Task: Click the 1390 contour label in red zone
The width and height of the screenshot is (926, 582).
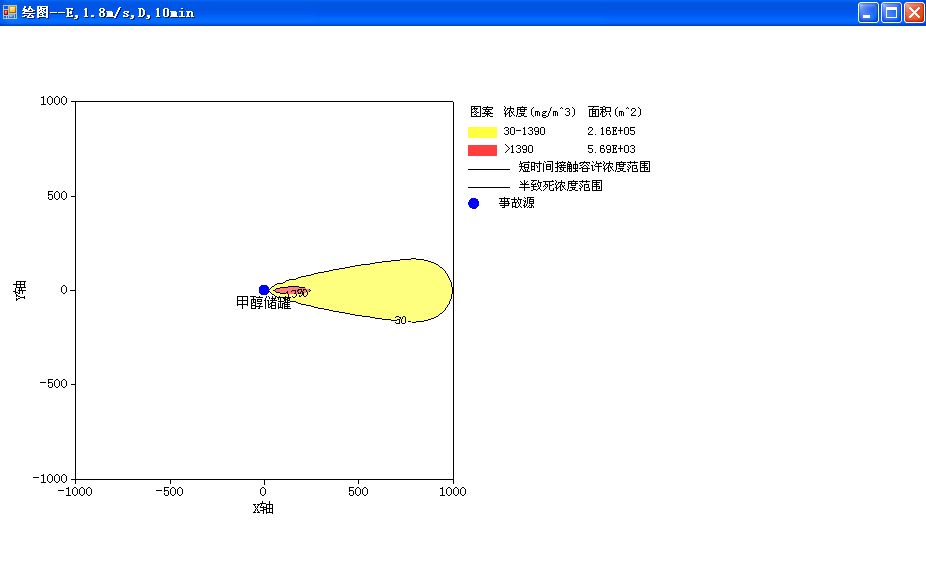Action: pyautogui.click(x=297, y=293)
